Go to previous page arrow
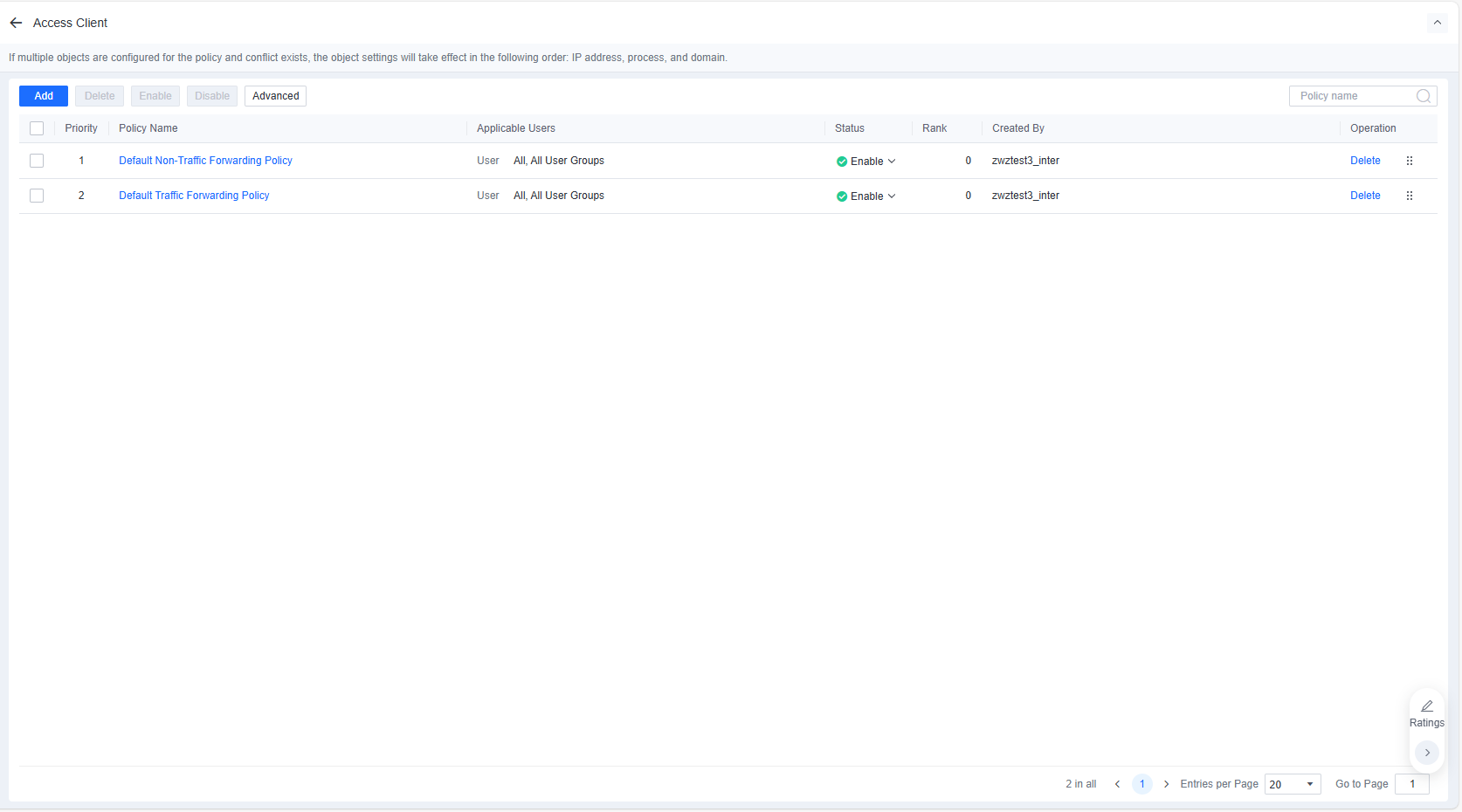Viewport: 1462px width, 812px height. [1117, 784]
